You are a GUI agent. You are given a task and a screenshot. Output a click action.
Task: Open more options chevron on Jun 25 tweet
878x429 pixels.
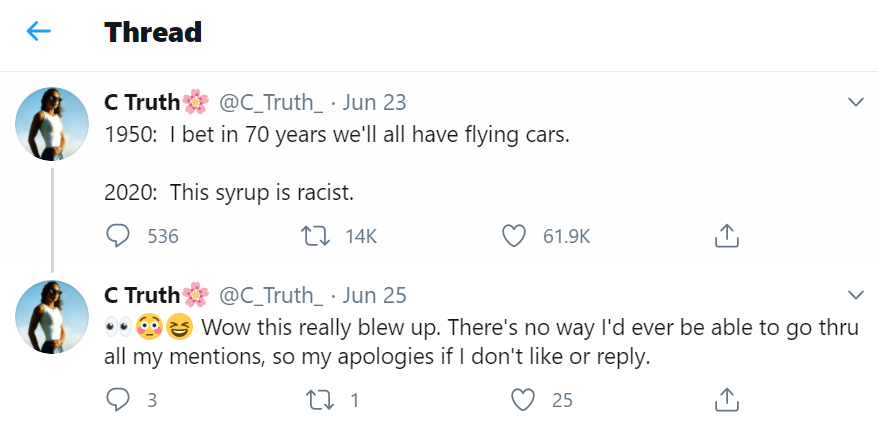[x=855, y=295]
